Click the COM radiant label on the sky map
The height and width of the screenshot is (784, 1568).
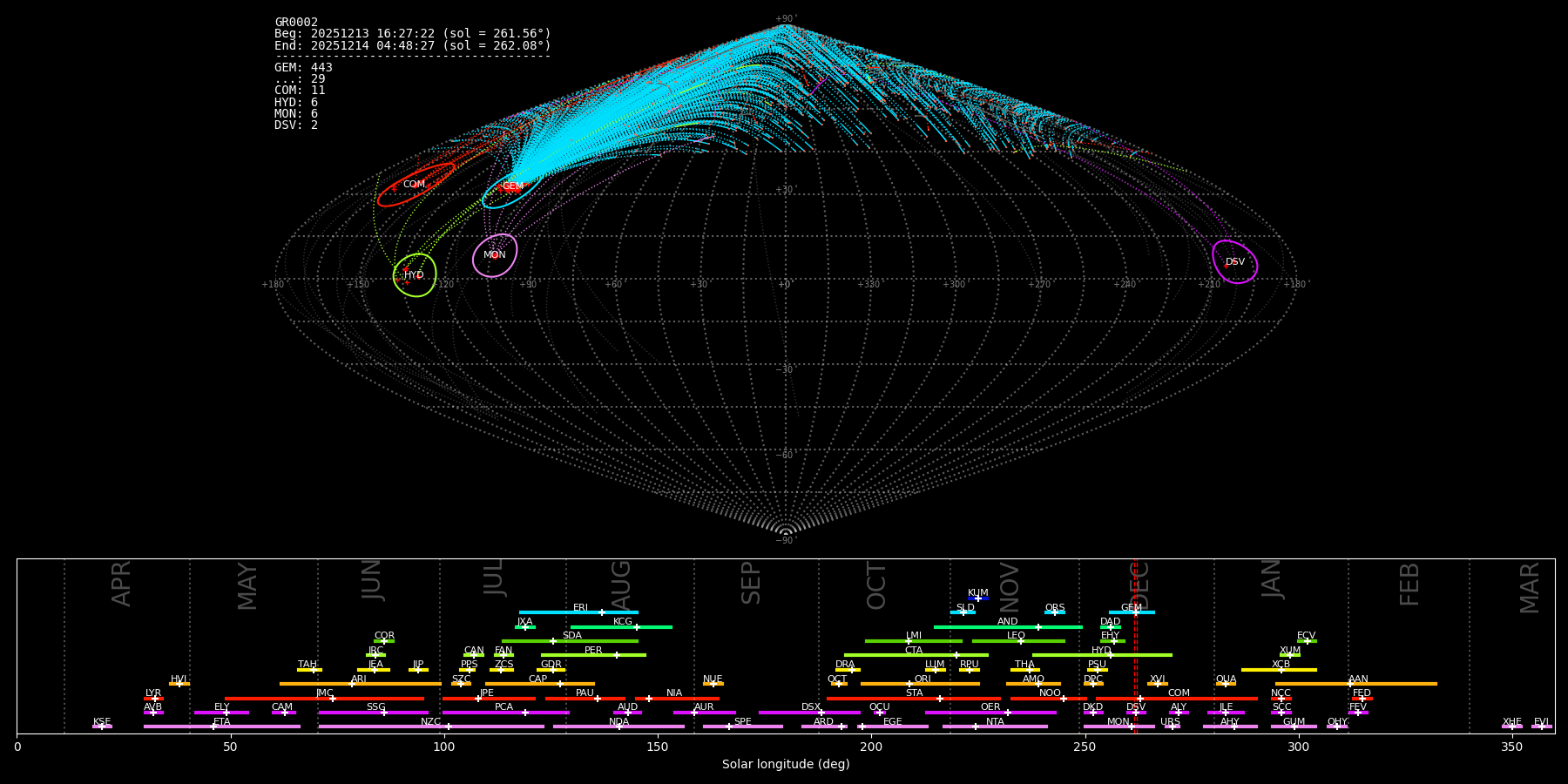414,185
